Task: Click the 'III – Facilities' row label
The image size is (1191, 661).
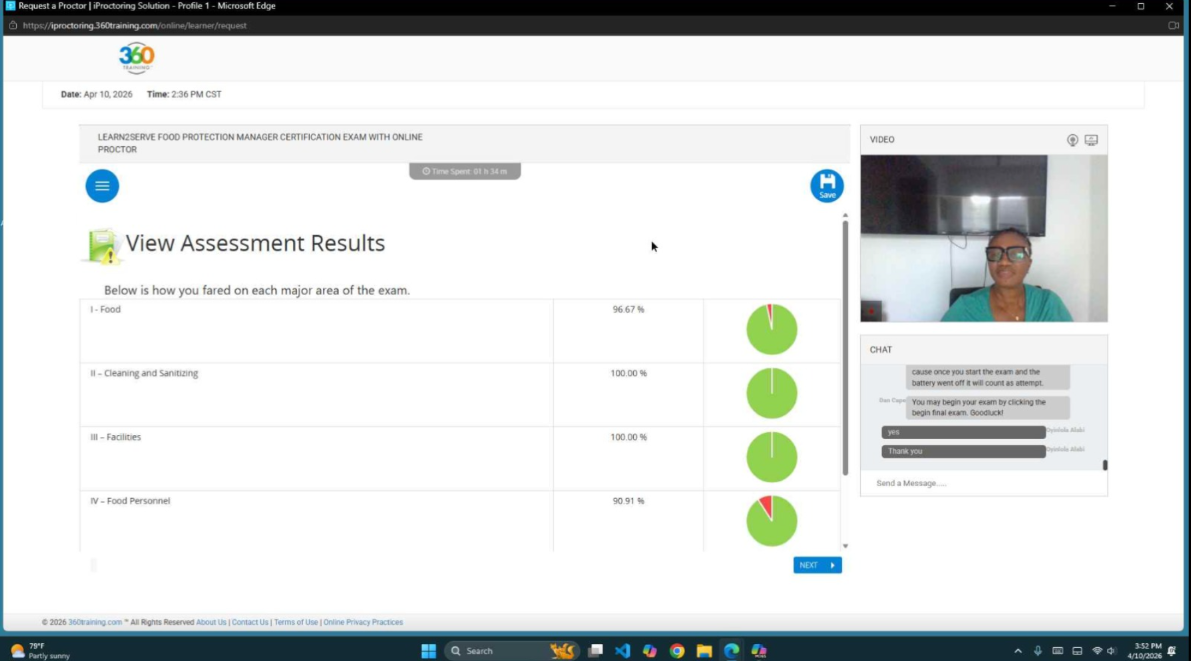Action: click(x=115, y=437)
